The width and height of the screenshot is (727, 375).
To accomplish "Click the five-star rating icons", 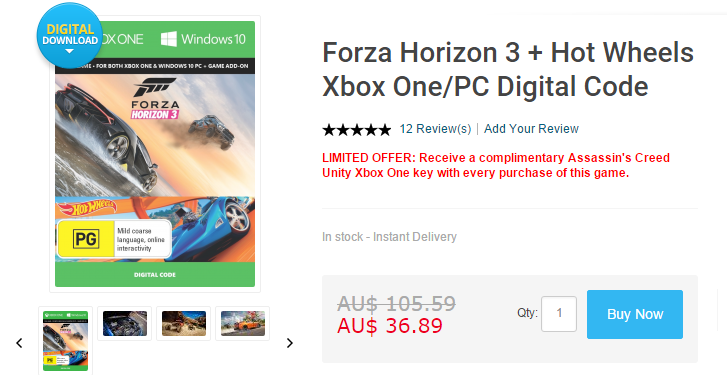I will tap(357, 129).
